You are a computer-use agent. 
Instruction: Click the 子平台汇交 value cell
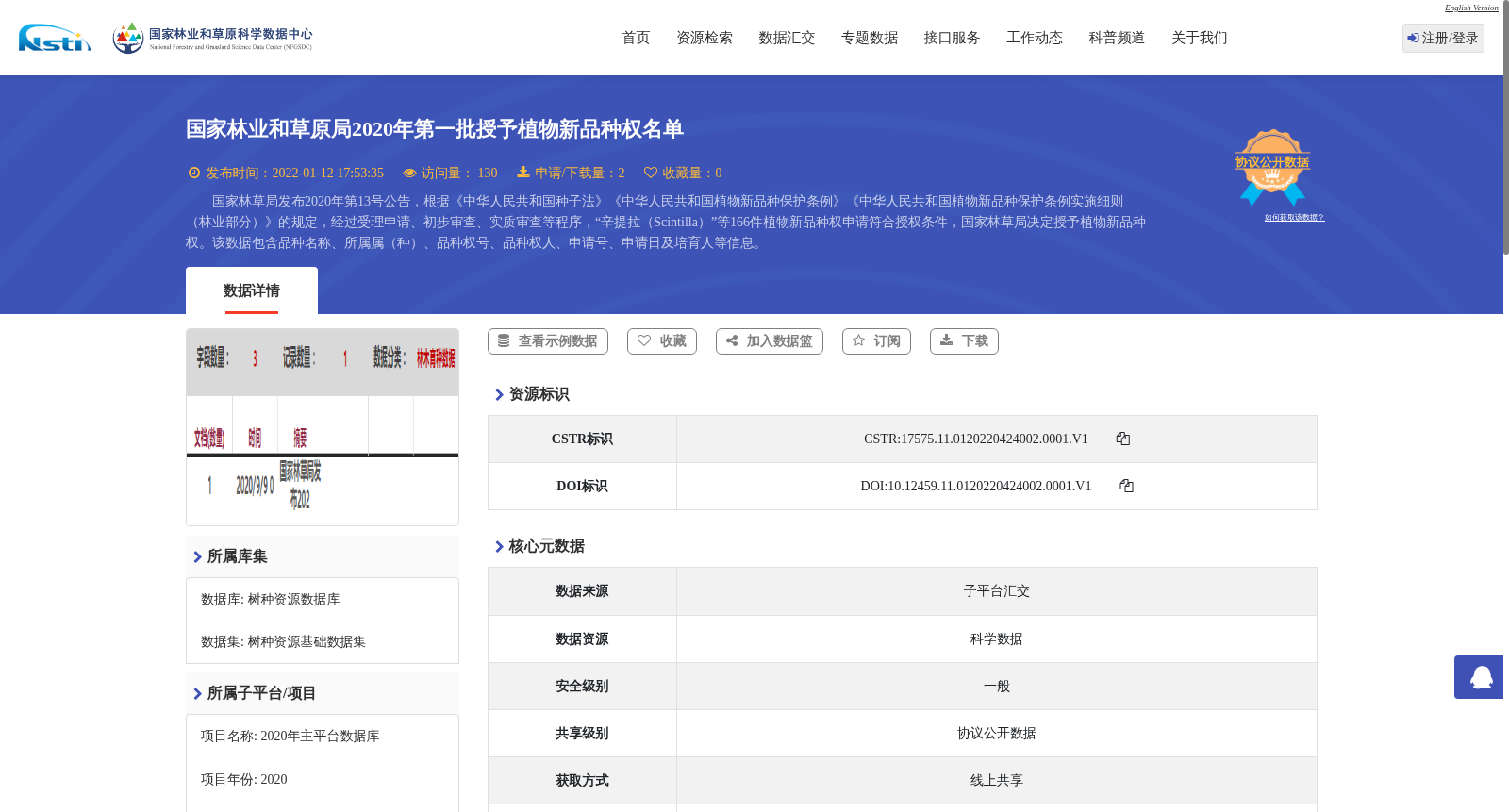(x=997, y=591)
